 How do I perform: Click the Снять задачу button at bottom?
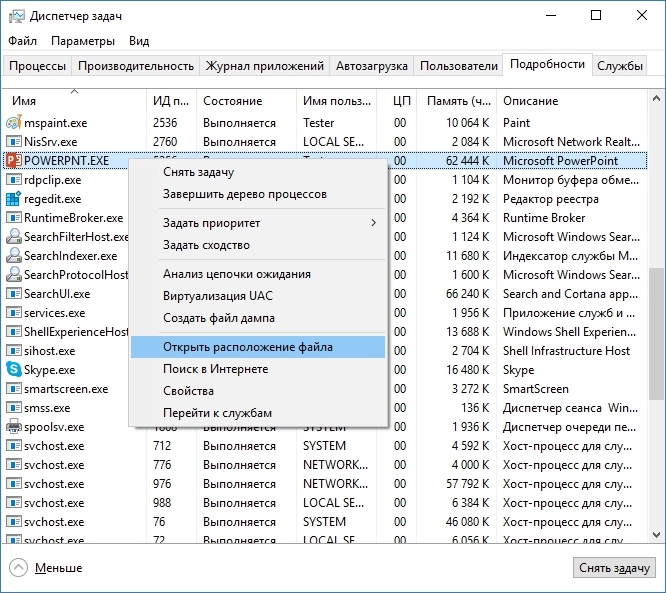(614, 568)
